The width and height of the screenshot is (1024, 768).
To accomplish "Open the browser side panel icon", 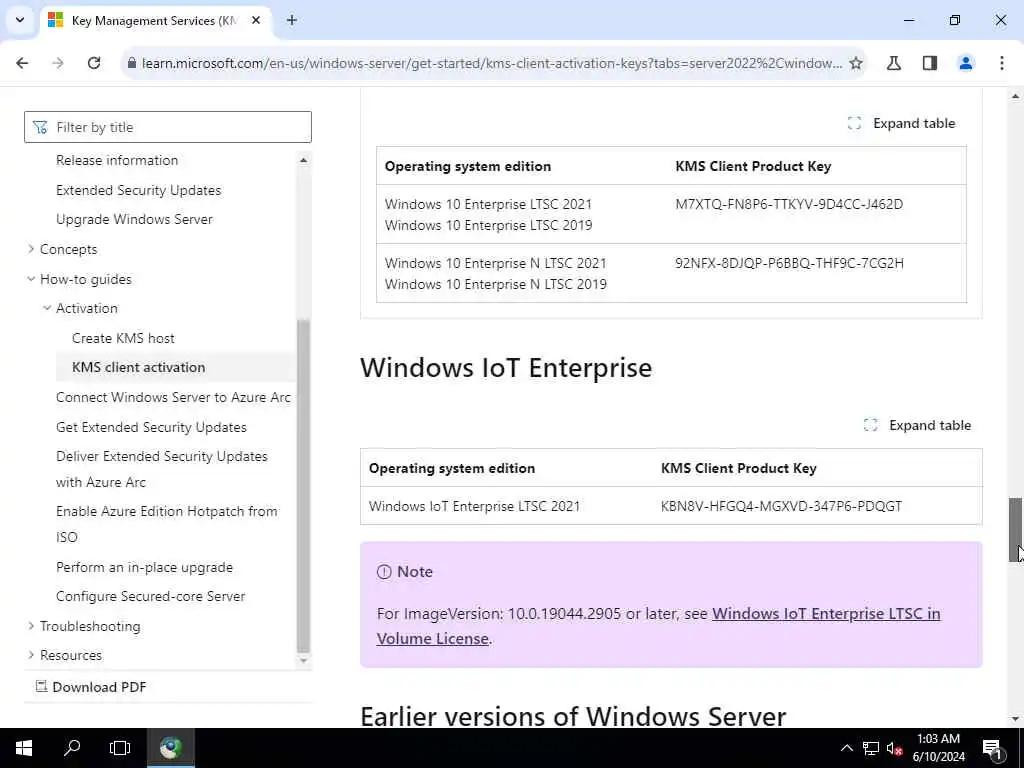I will coord(930,63).
